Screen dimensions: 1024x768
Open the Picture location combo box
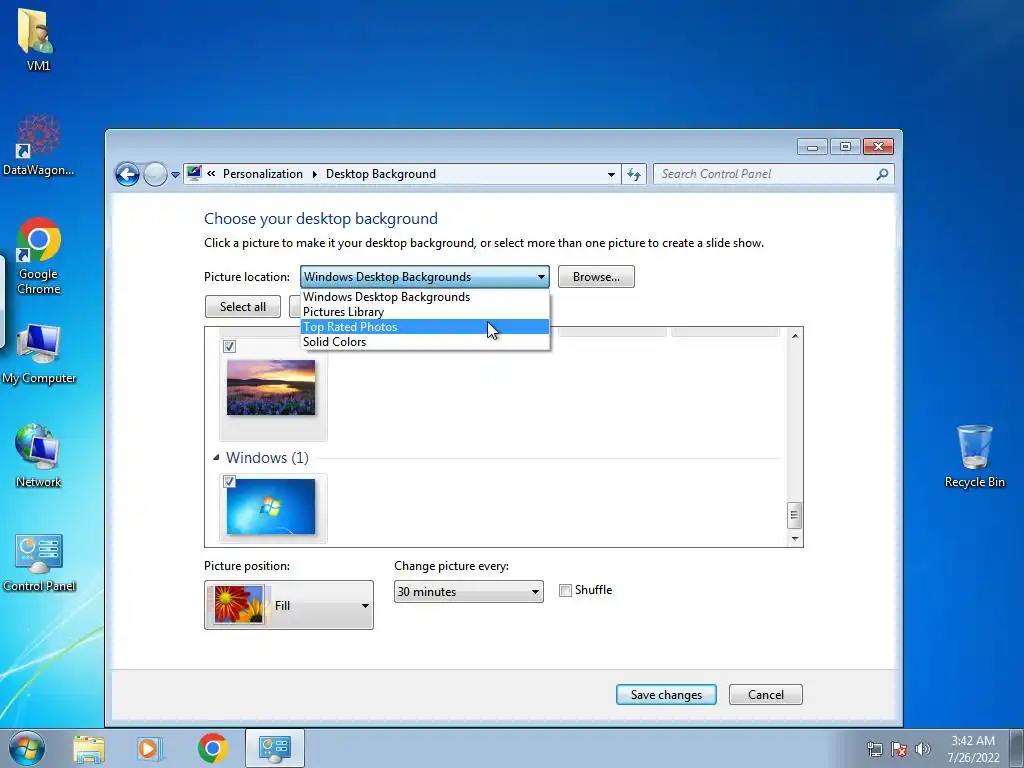[x=424, y=277]
